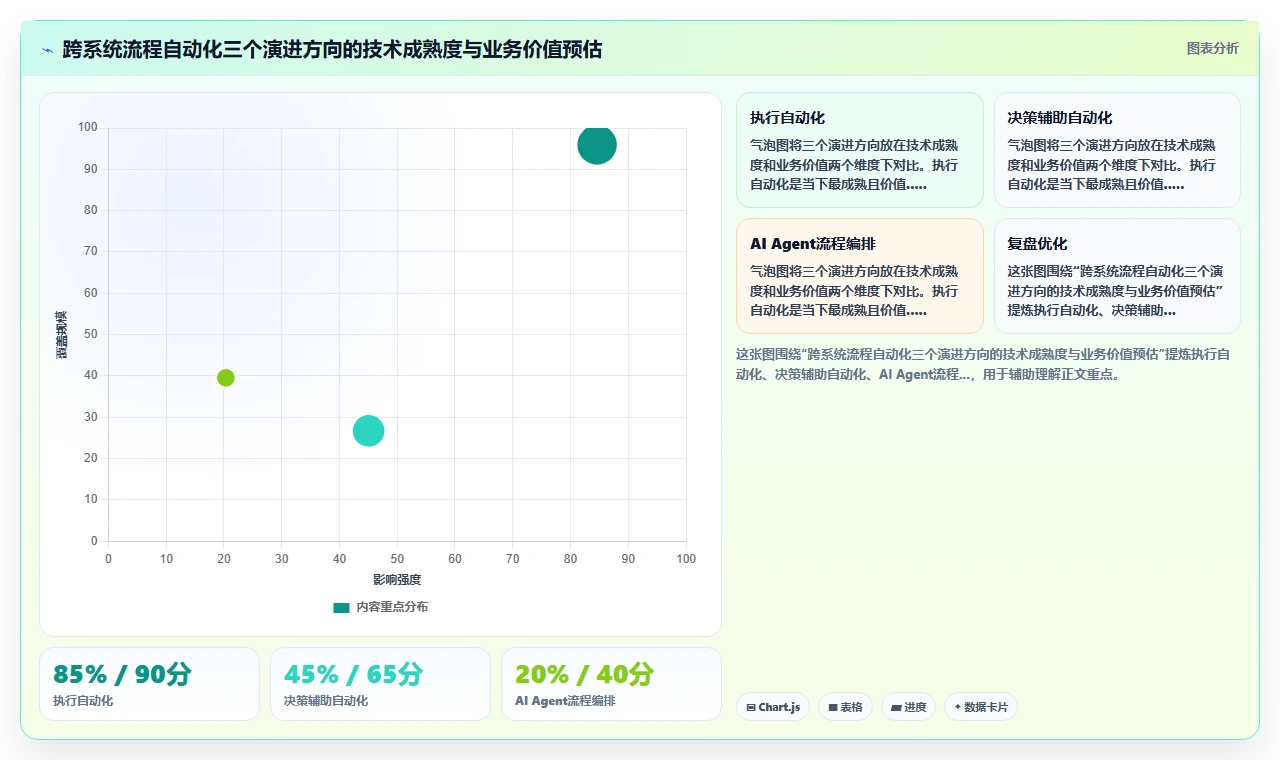The width and height of the screenshot is (1280, 760).
Task: Click the lightning icon beside the title
Action: click(47, 50)
